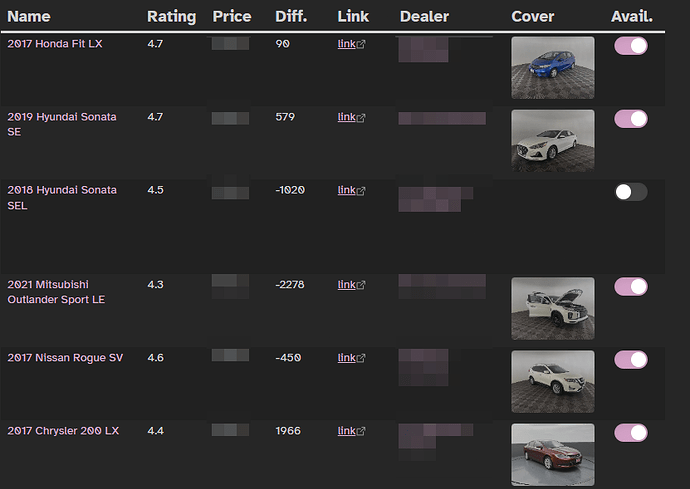Open the white Nissan Rogue cover photo
690x489 pixels.
click(553, 382)
